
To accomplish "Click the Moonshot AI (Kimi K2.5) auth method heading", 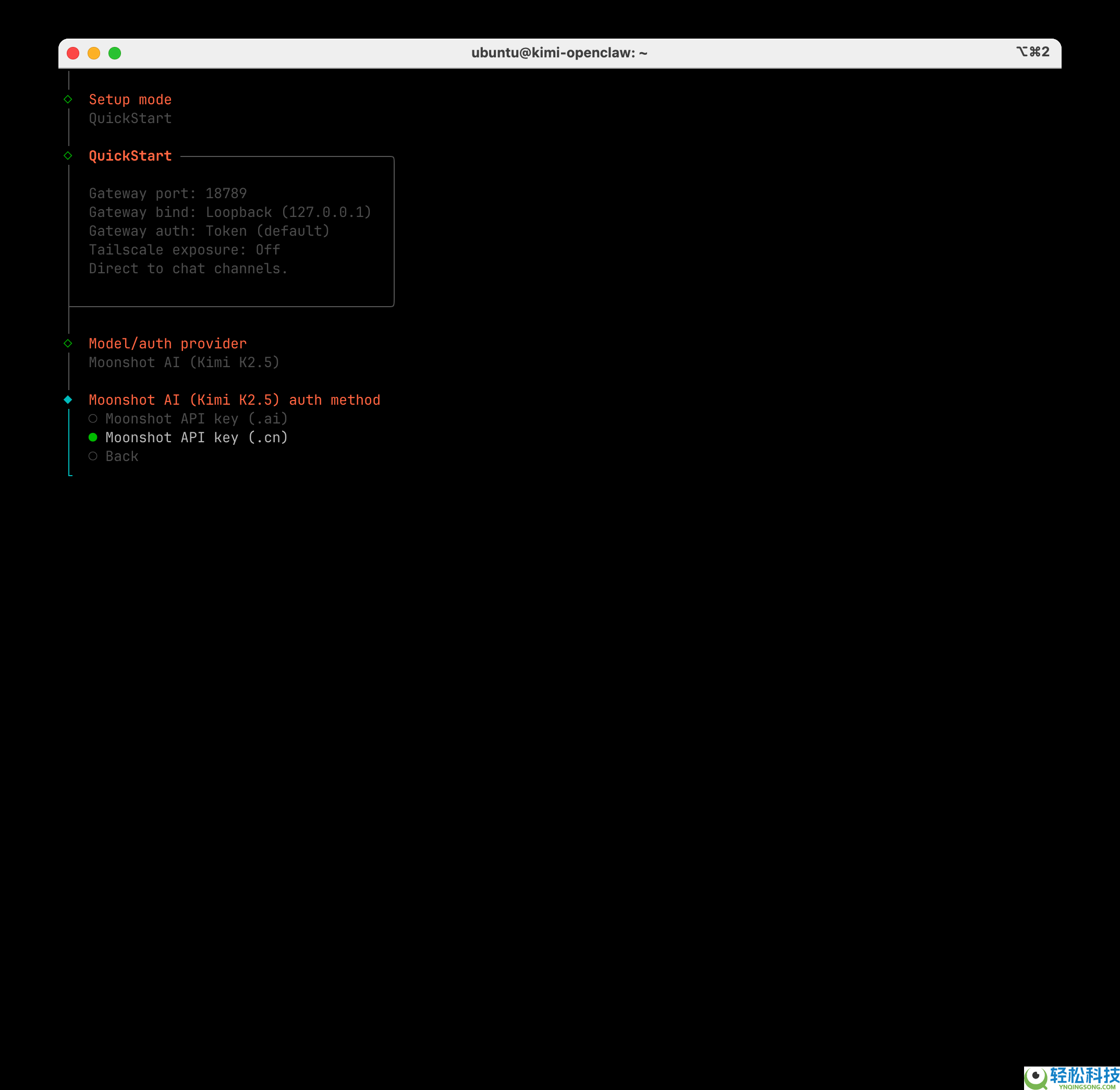I will [235, 399].
